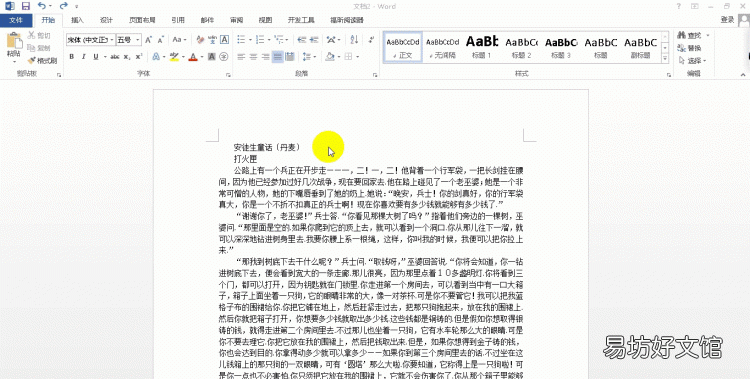The width and height of the screenshot is (750, 379).
Task: Open line spacing dropdown
Action: point(309,57)
